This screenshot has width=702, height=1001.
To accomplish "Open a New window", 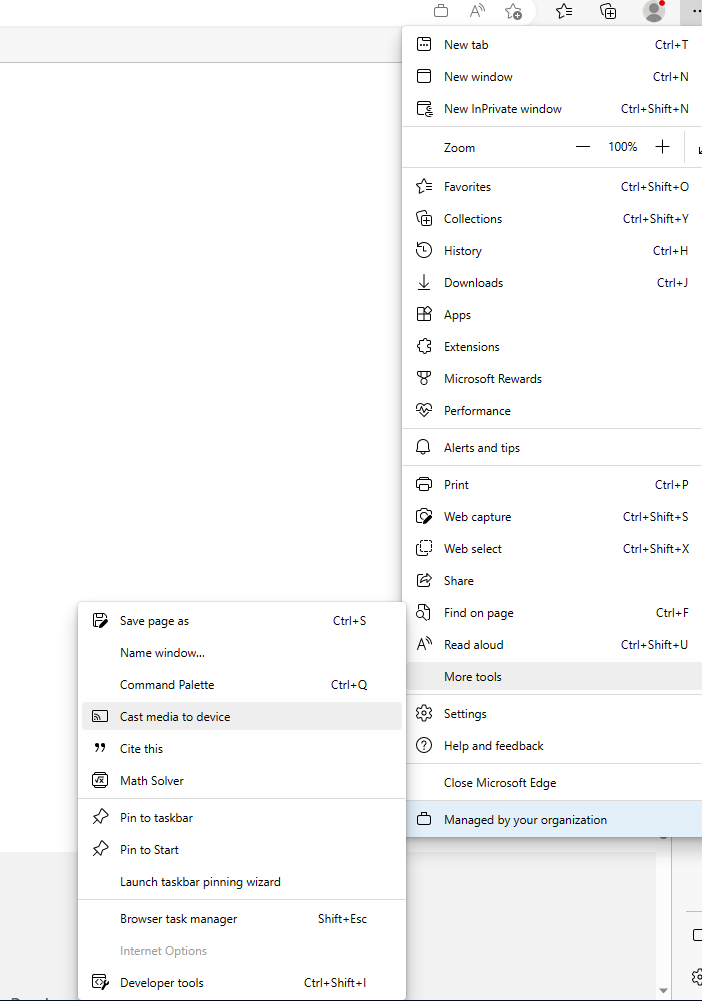I will (552, 77).
